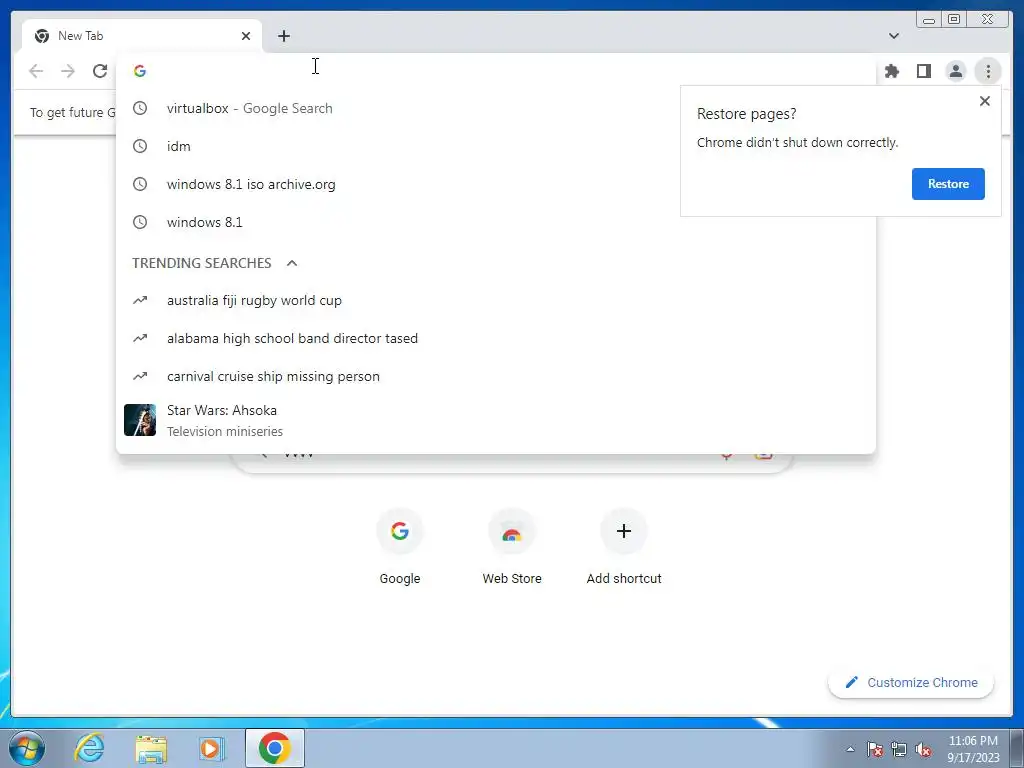The height and width of the screenshot is (768, 1024).
Task: Focus the address bar input
Action: point(496,71)
